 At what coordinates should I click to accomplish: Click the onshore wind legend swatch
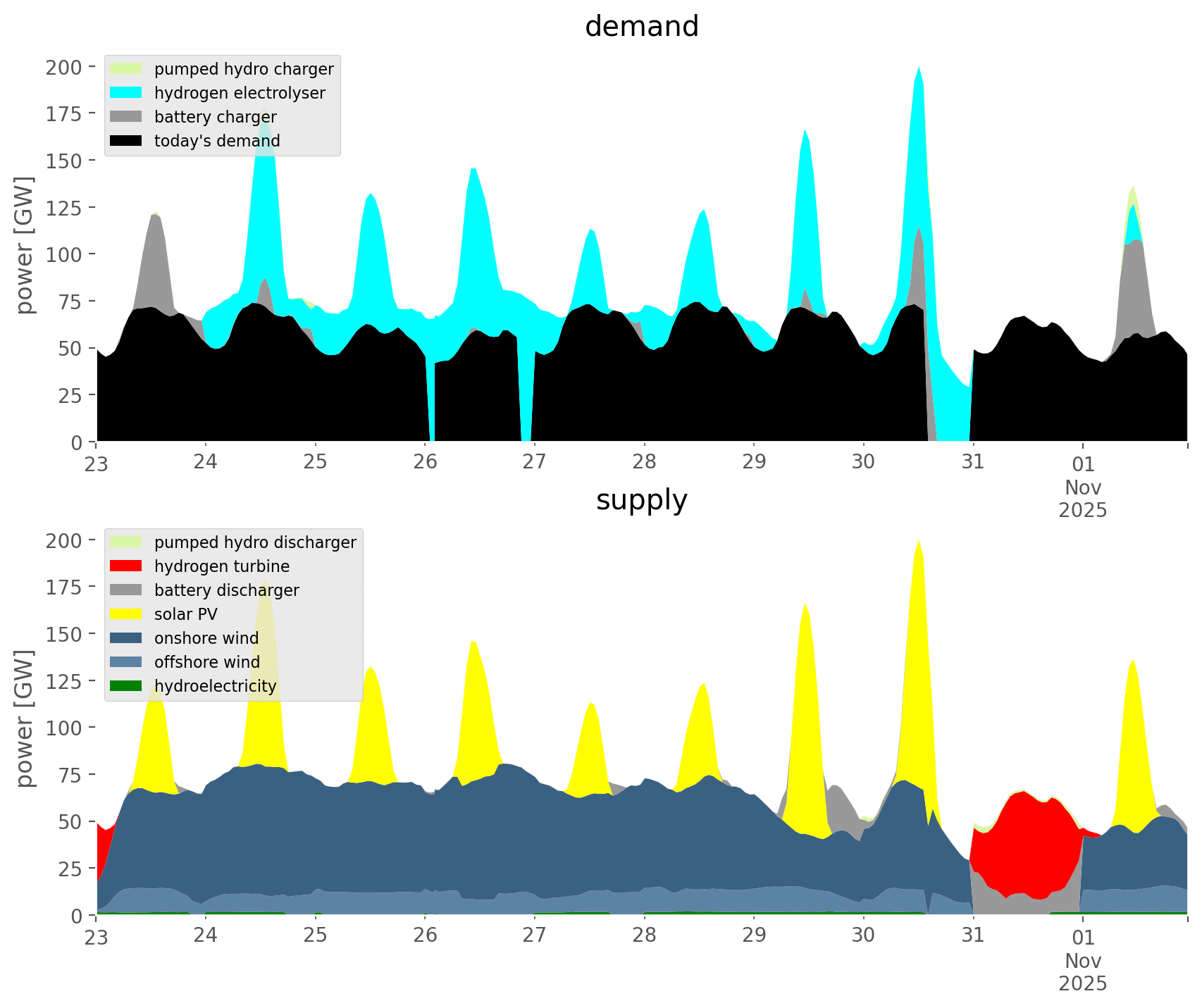125,638
